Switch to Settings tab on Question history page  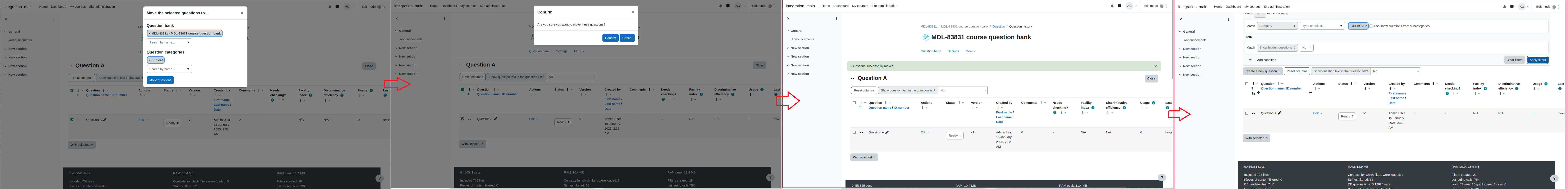click(x=953, y=51)
